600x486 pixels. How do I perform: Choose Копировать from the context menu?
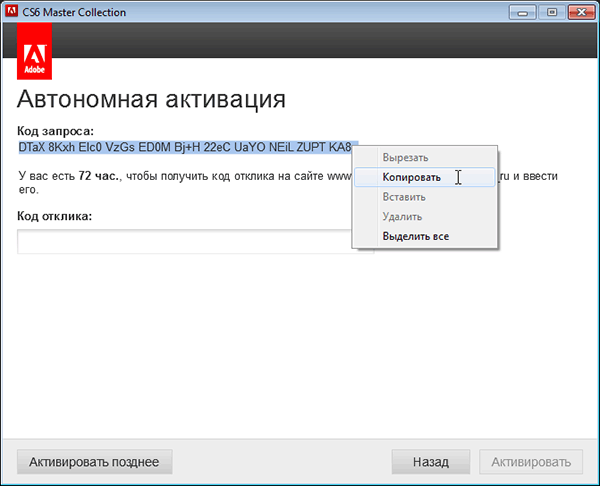pyautogui.click(x=425, y=177)
